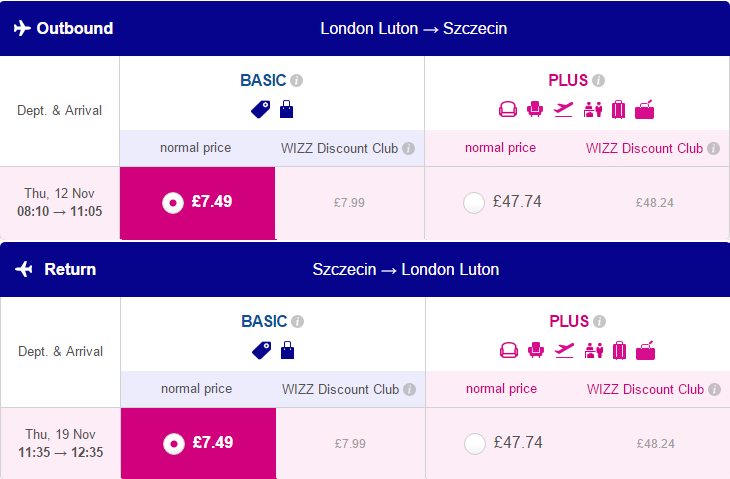
Task: Click outbound BASIC small bag icon
Action: click(x=286, y=109)
